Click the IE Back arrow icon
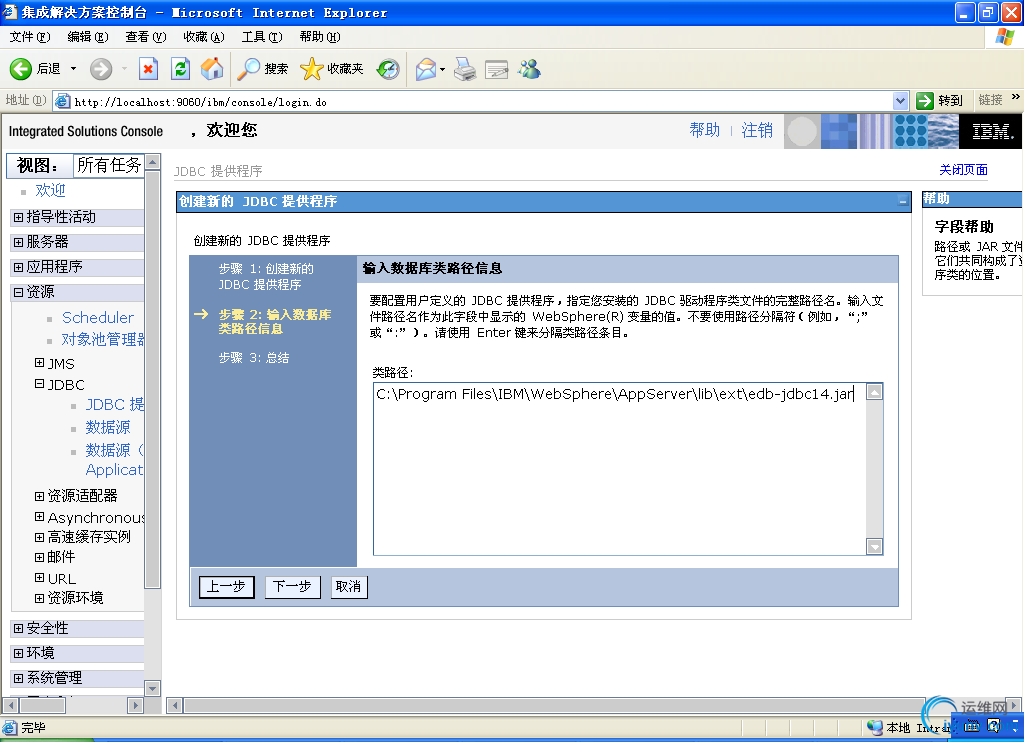This screenshot has width=1024, height=742. tap(20, 69)
